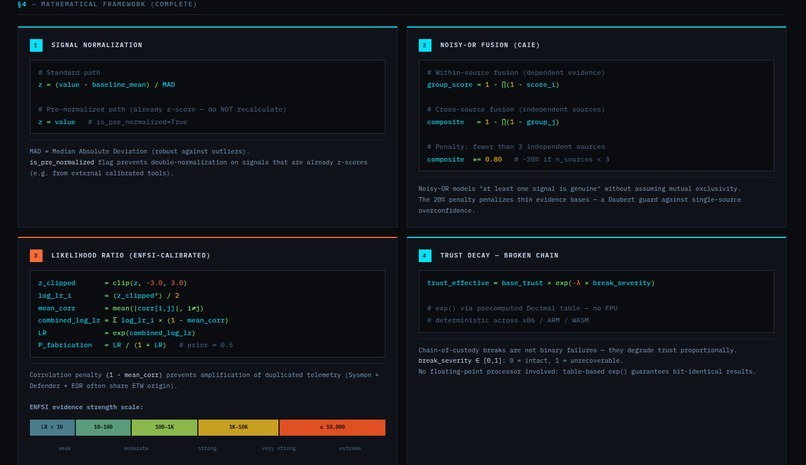Click the 'extreme' scale label

pyautogui.click(x=350, y=449)
